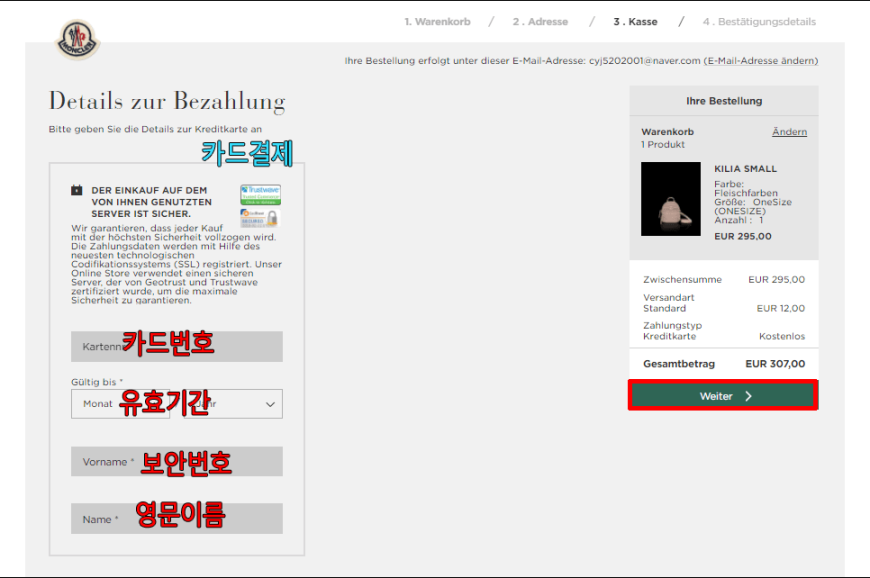Click the lock icon beside security heading
Image resolution: width=870 pixels, height=578 pixels.
click(x=77, y=190)
